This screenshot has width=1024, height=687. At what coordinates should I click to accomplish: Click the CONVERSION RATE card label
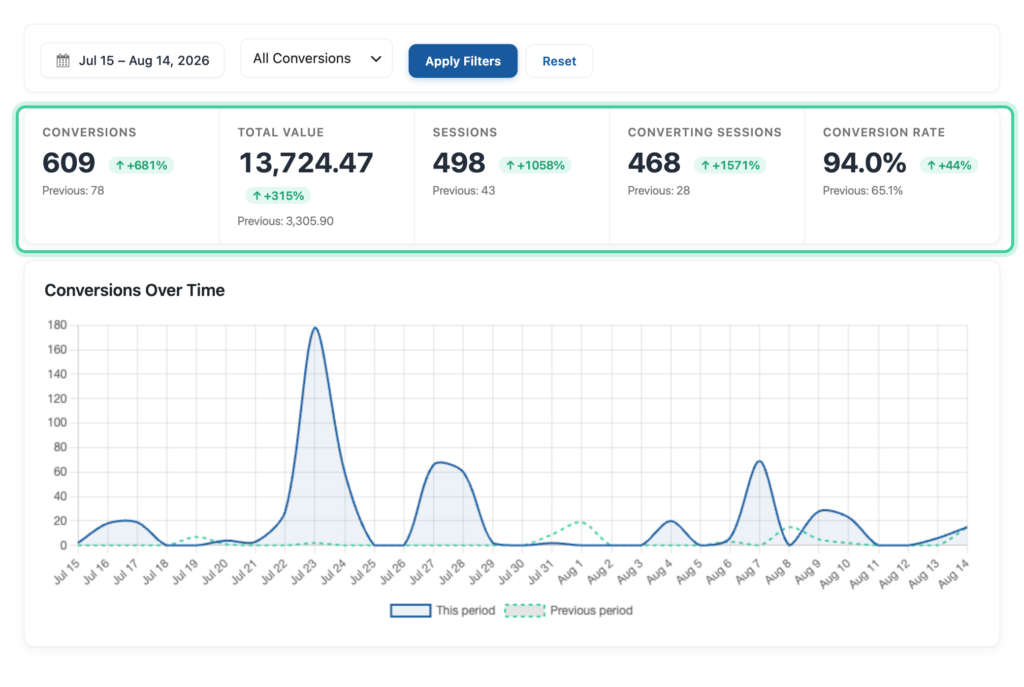[x=884, y=133]
